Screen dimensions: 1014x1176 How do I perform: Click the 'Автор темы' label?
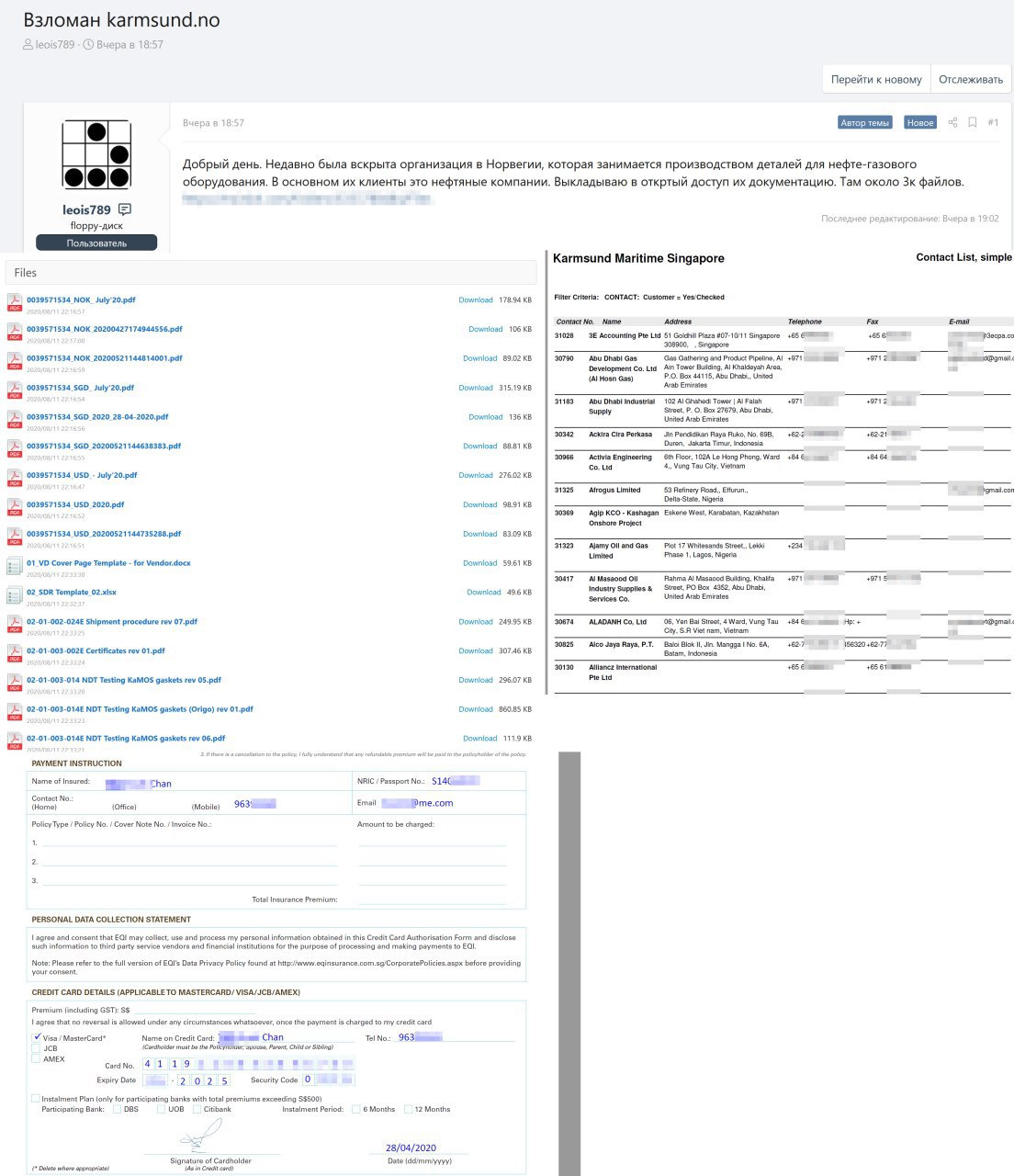click(864, 122)
